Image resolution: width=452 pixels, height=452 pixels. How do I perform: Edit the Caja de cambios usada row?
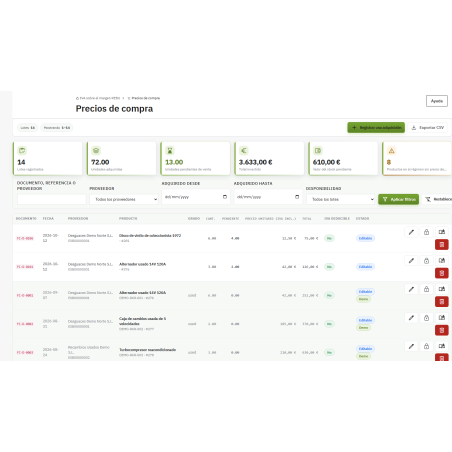tap(411, 318)
